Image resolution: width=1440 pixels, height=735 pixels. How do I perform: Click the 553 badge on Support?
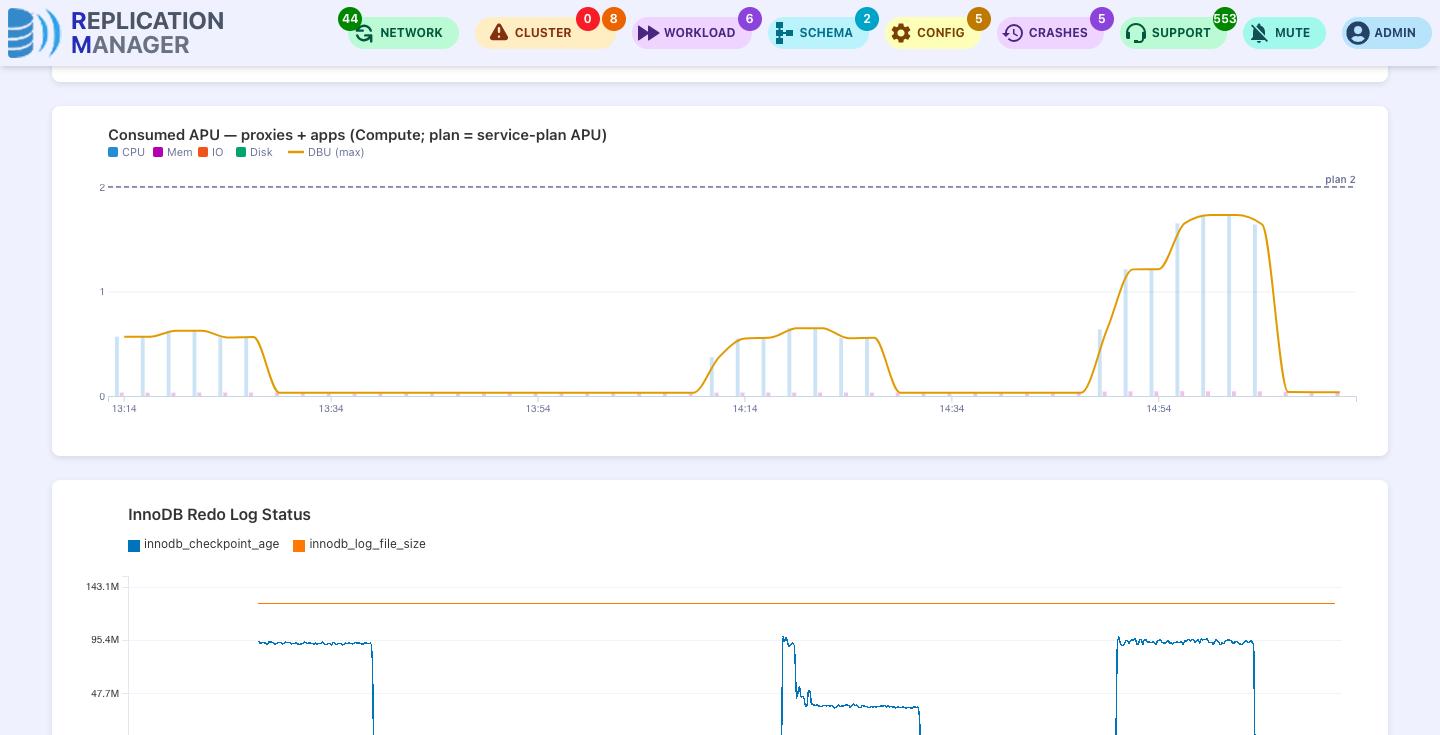point(1225,19)
